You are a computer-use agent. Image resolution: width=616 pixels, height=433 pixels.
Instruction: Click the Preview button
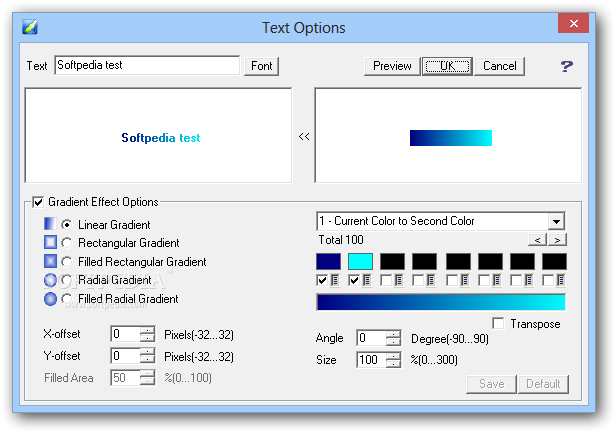pyautogui.click(x=392, y=66)
